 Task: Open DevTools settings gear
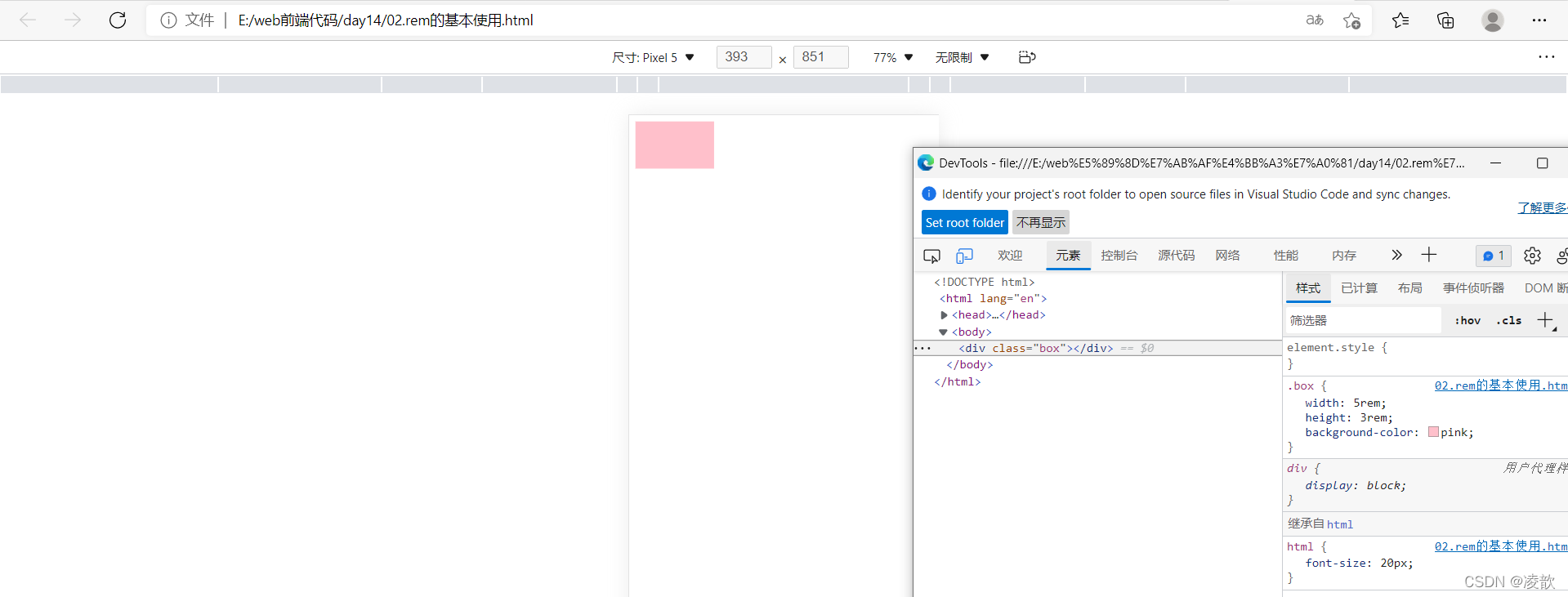(x=1532, y=256)
